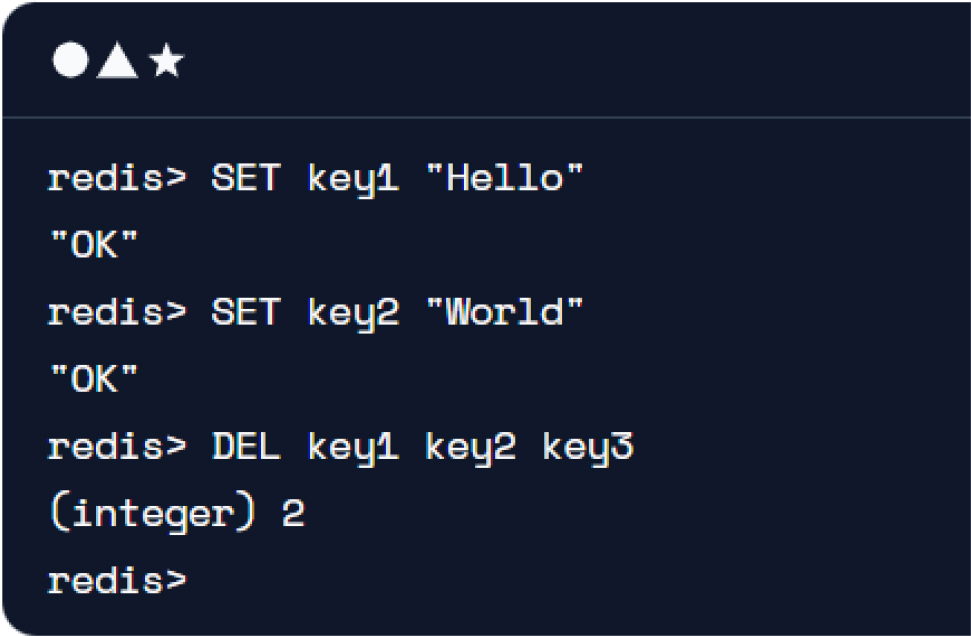This screenshot has width=971, height=636.
Task: Click key1 in the first SET line
Action: [x=353, y=180]
